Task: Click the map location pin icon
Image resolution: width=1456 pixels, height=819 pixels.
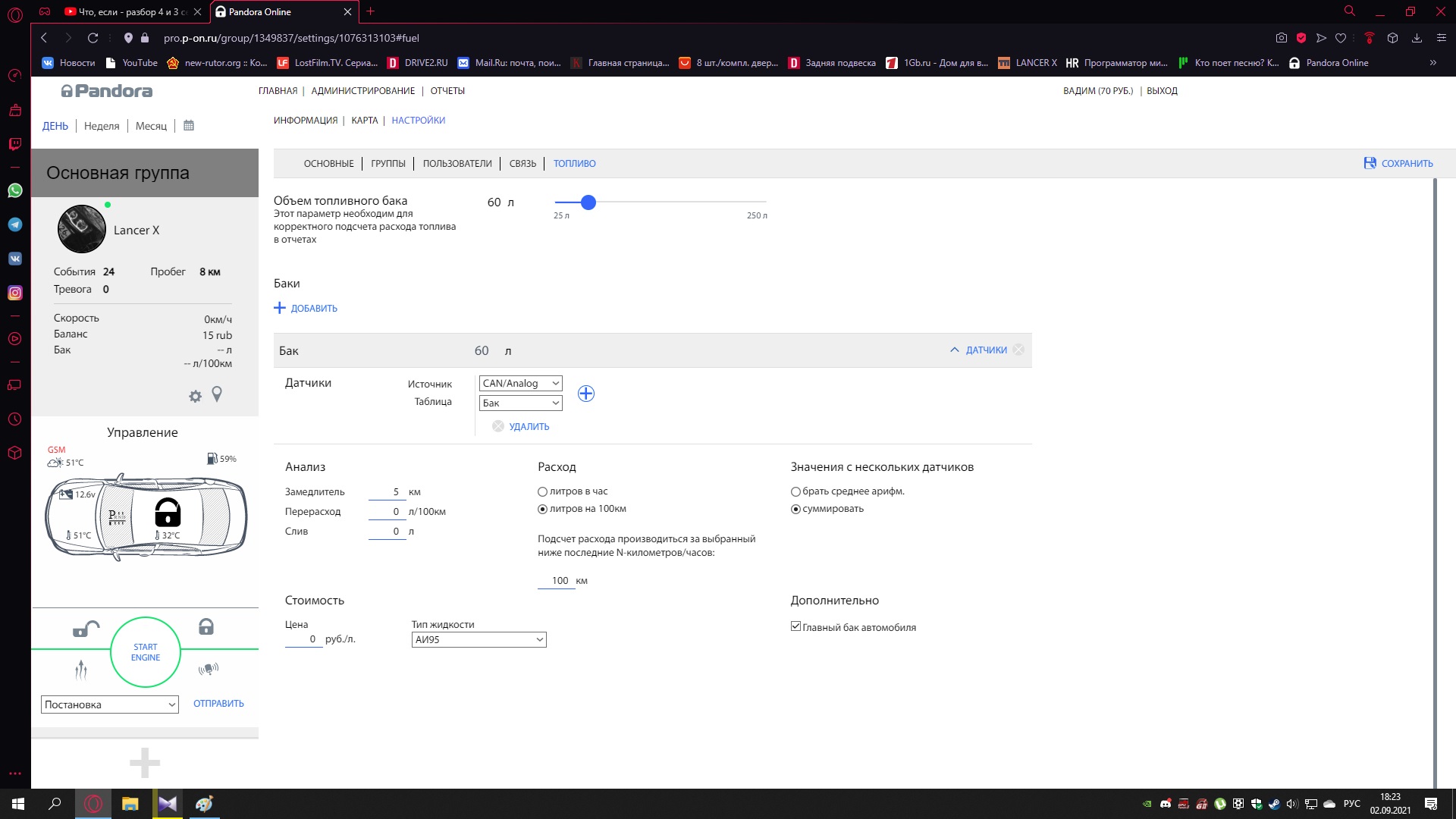Action: [217, 394]
